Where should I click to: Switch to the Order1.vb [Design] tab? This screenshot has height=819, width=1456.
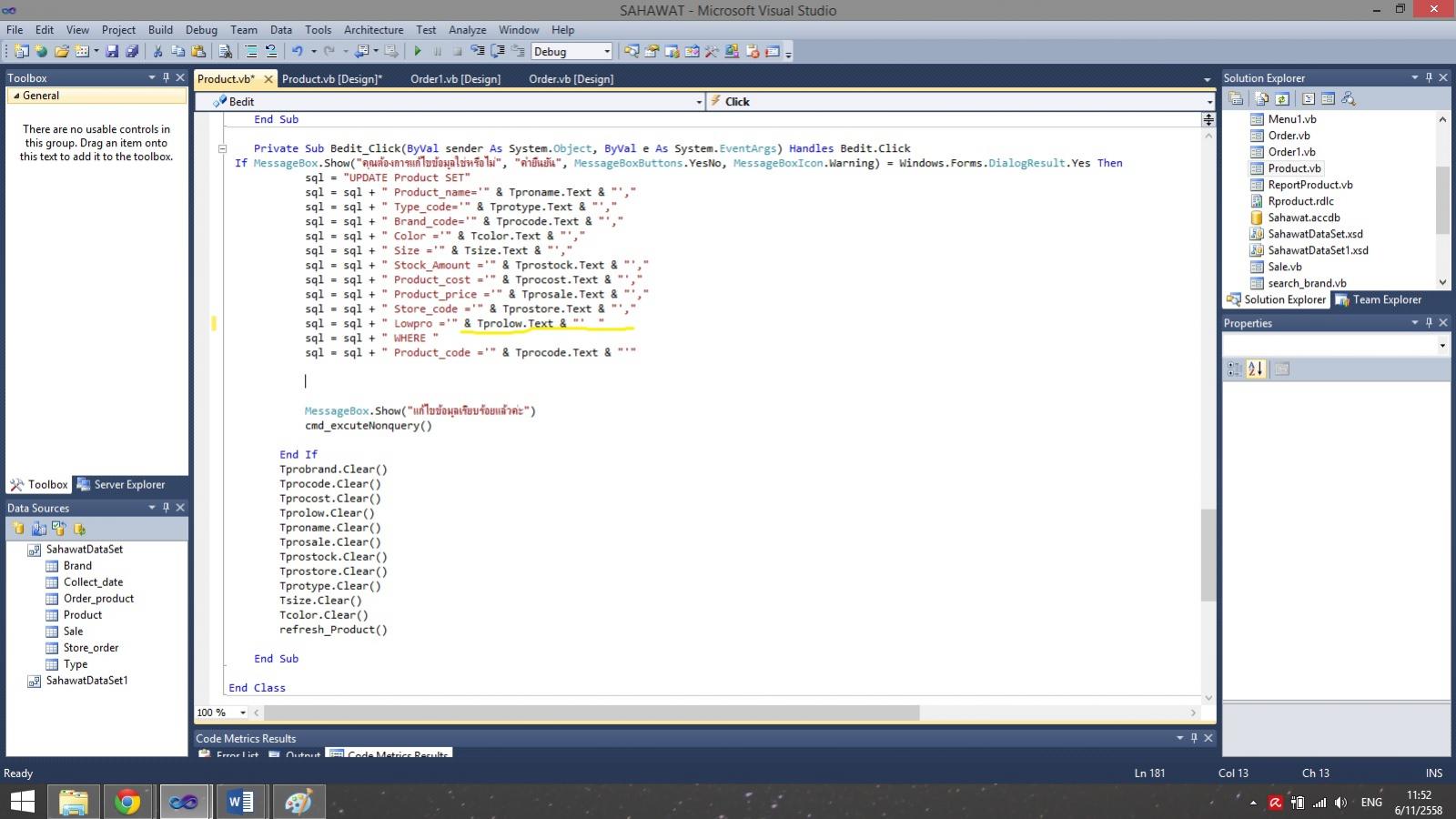coord(455,79)
